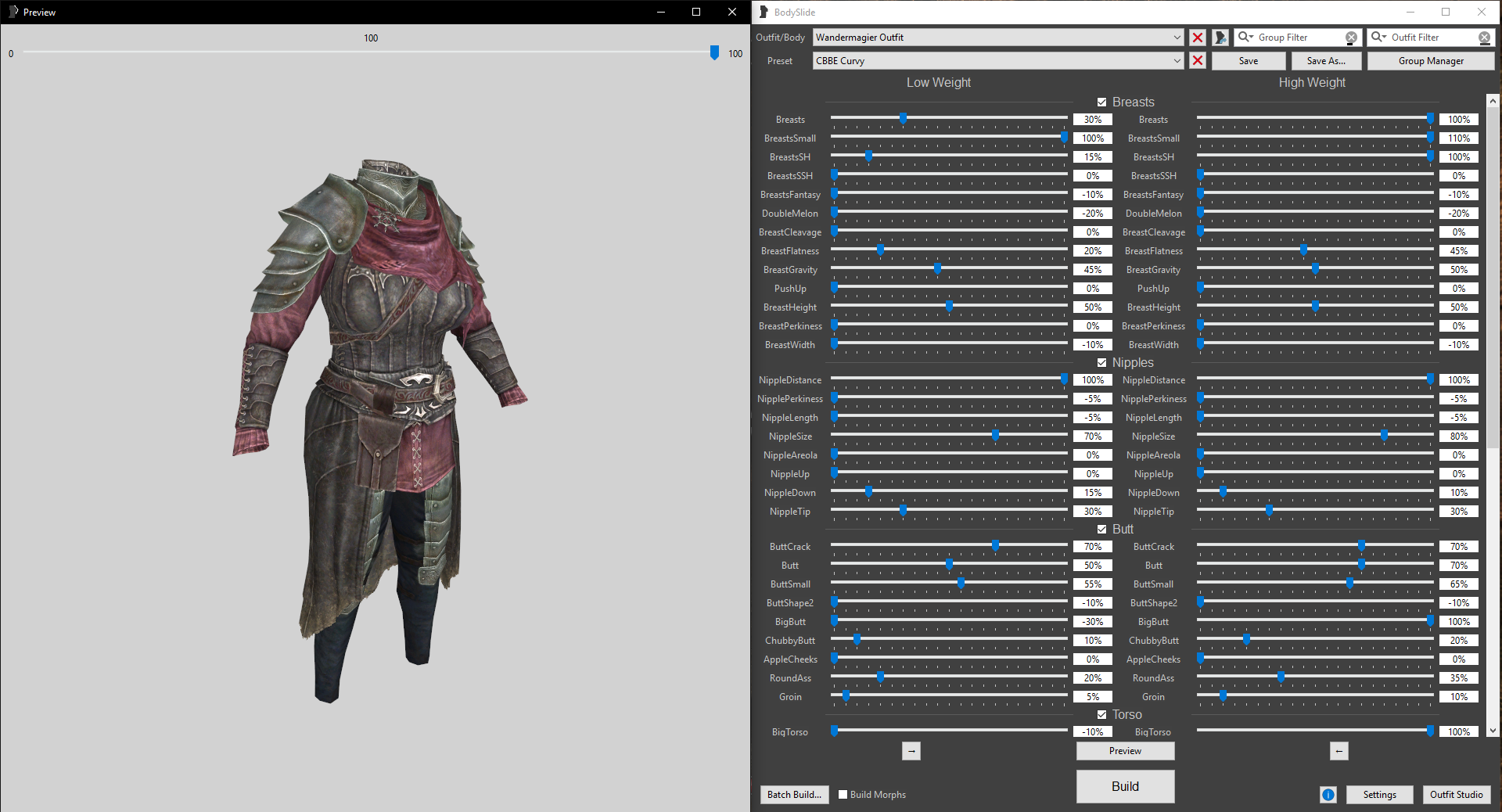This screenshot has width=1502, height=812.
Task: Click the preview weight slider handle
Action: click(x=714, y=52)
